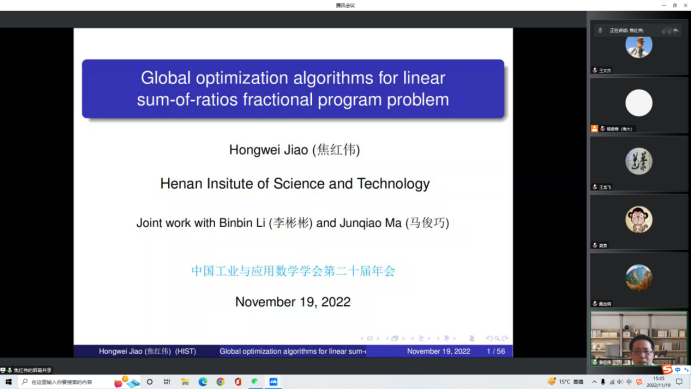Image resolution: width=692 pixels, height=389 pixels.
Task: Toggle the Sogou input method Chinese/English indicator
Action: (x=677, y=370)
